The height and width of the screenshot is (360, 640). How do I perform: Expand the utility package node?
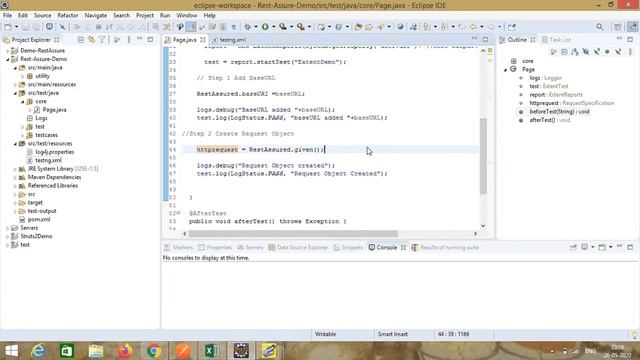tap(22, 76)
